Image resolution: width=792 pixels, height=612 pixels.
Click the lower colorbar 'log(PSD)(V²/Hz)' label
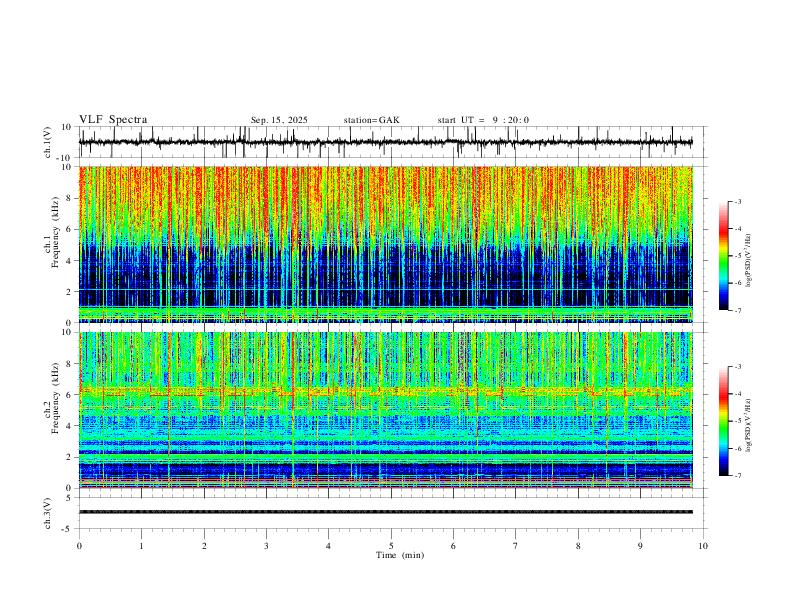click(748, 425)
